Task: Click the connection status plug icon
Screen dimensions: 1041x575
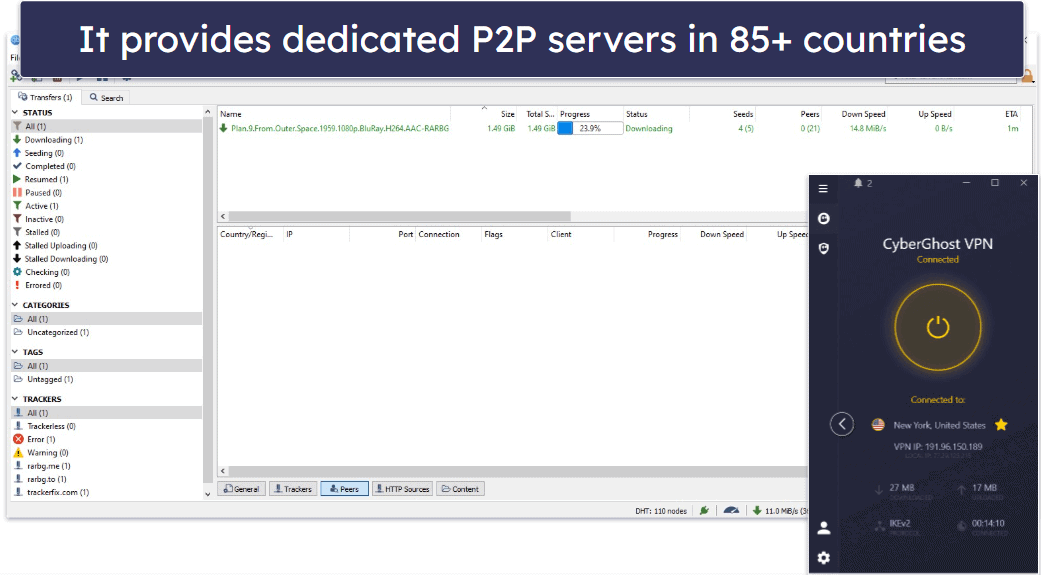Action: pyautogui.click(x=704, y=511)
